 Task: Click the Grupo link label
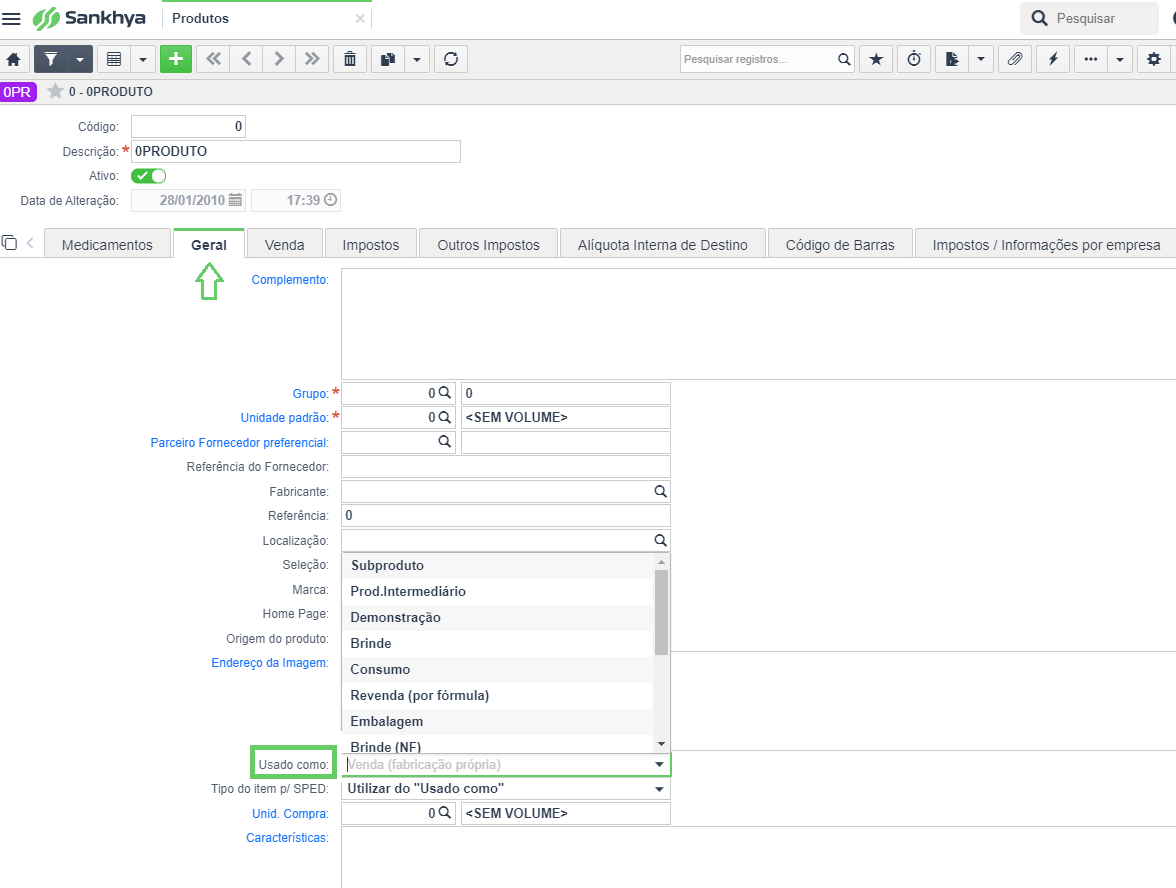[310, 394]
